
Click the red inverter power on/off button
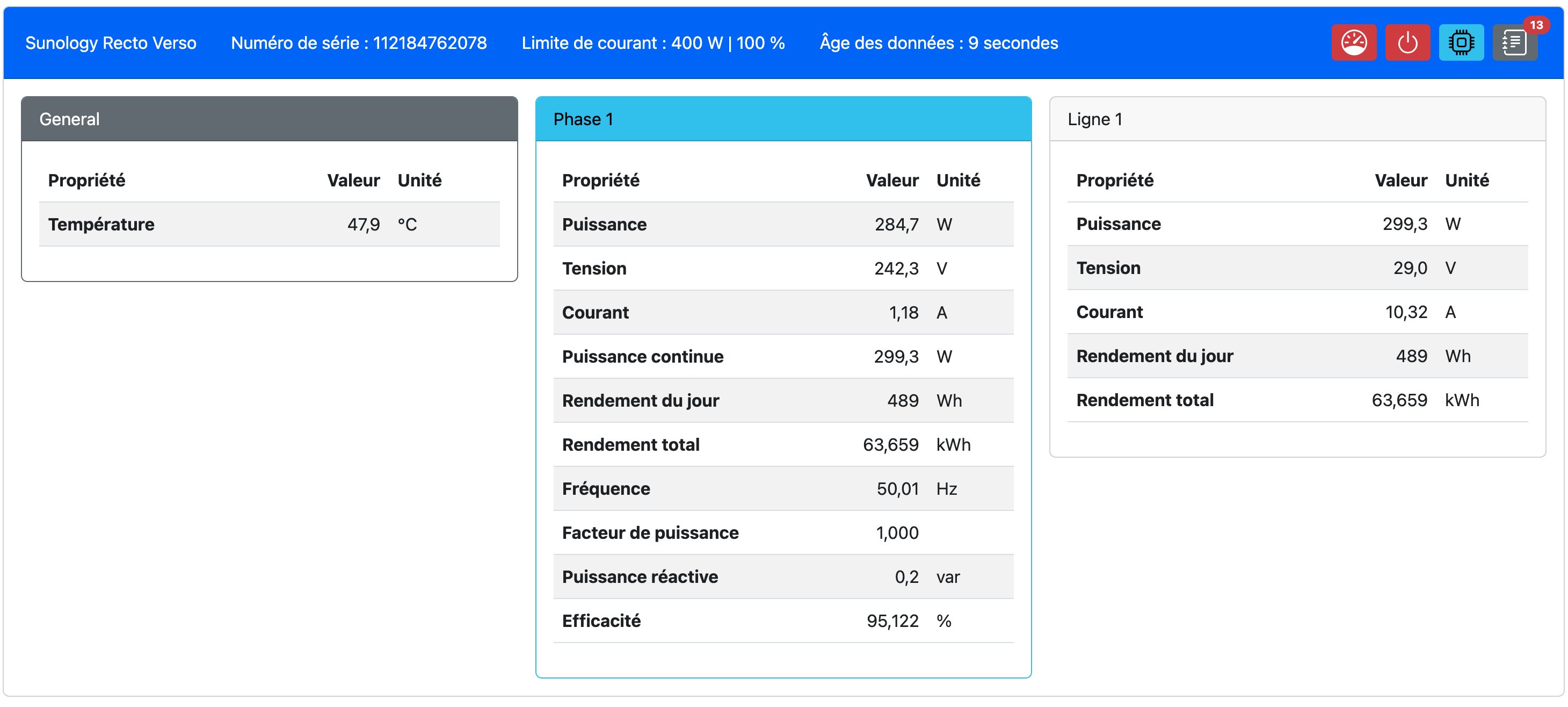click(1407, 42)
